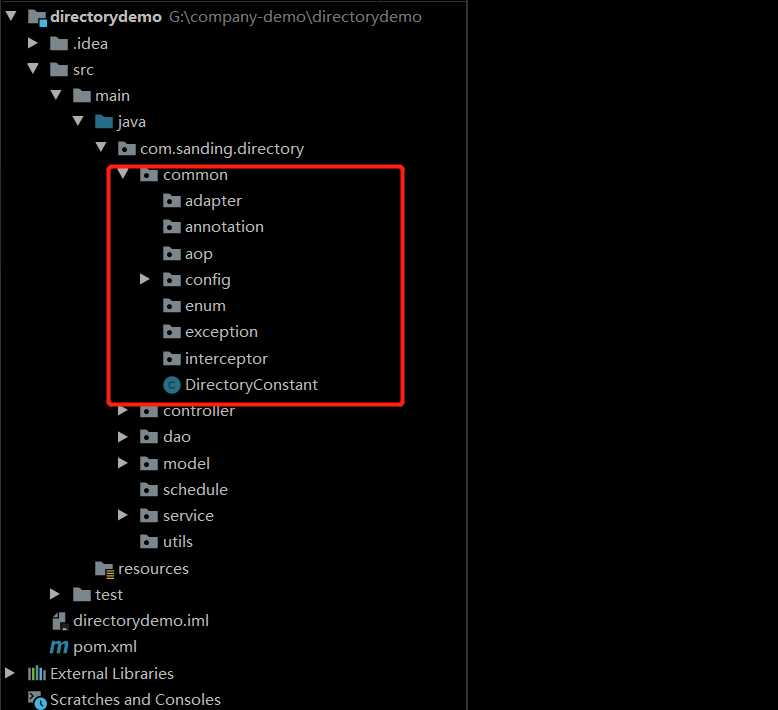778x710 pixels.
Task: Click the src folder icon
Action: (59, 69)
